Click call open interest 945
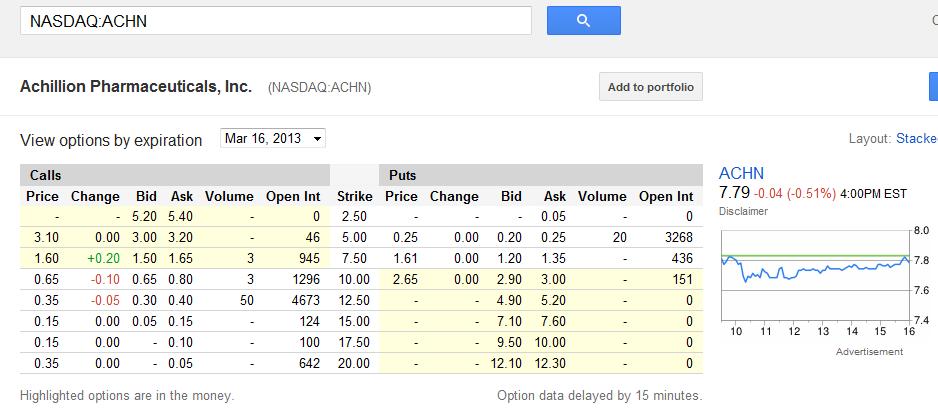Image resolution: width=938 pixels, height=420 pixels. [309, 258]
